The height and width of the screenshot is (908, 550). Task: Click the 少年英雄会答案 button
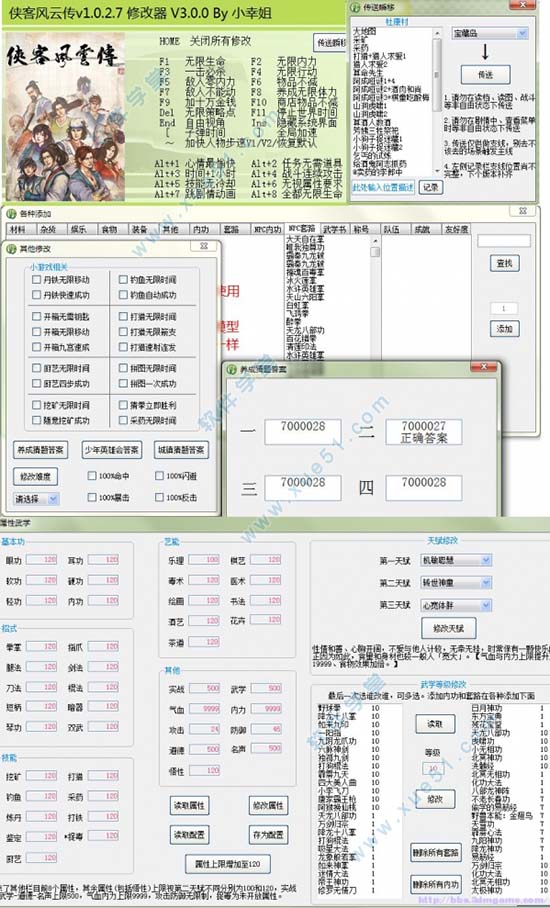coord(111,450)
